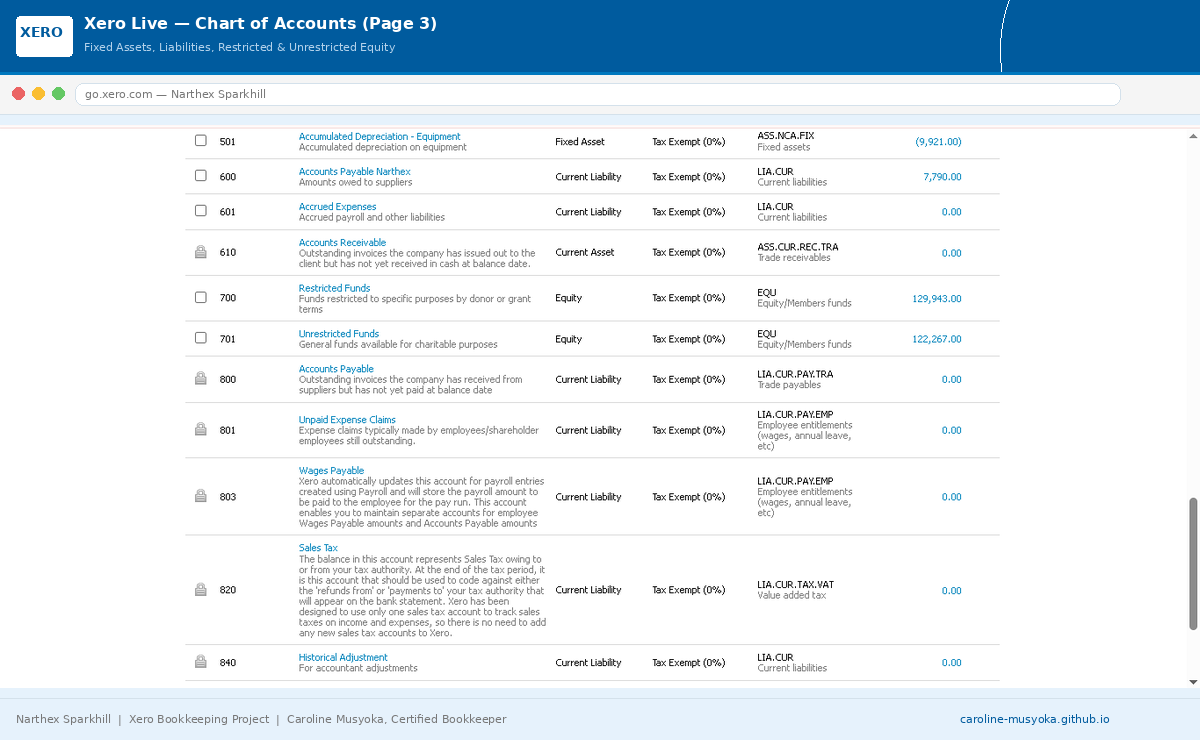Click the Trade receivables label
This screenshot has width=1200, height=740.
(x=794, y=258)
